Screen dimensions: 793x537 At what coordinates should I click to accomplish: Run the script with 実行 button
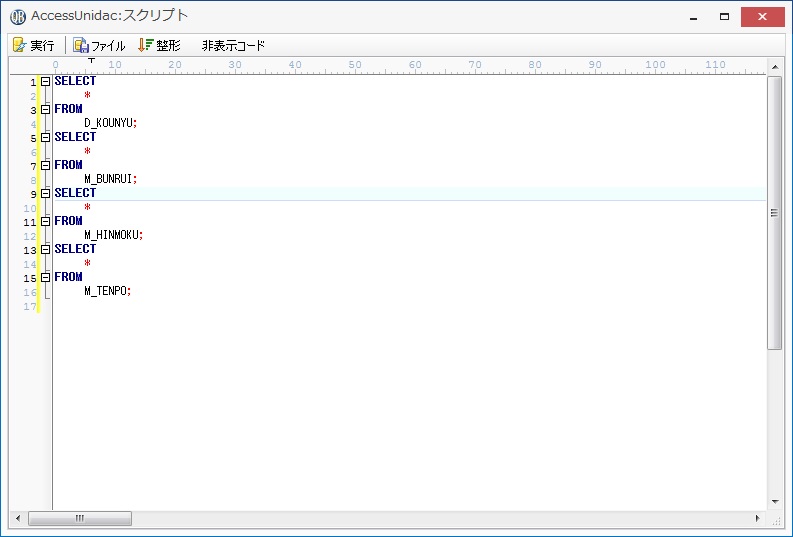[33, 46]
